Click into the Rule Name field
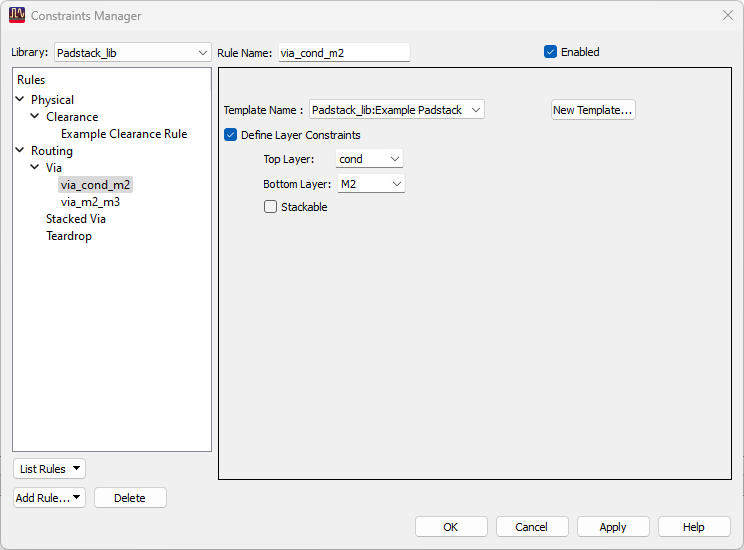Screen dimensions: 744x550 coord(344,53)
